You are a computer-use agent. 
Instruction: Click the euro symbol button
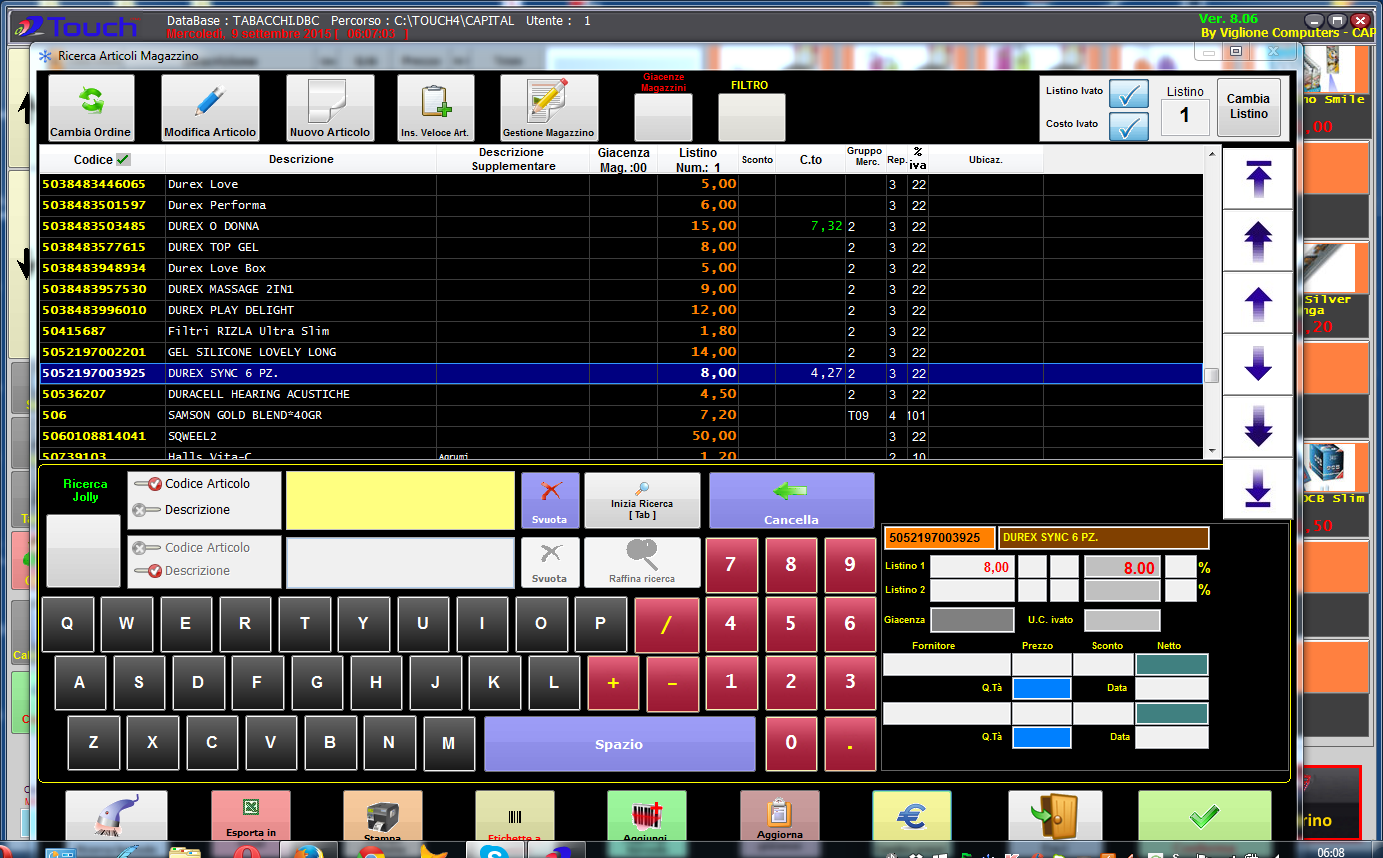point(912,816)
